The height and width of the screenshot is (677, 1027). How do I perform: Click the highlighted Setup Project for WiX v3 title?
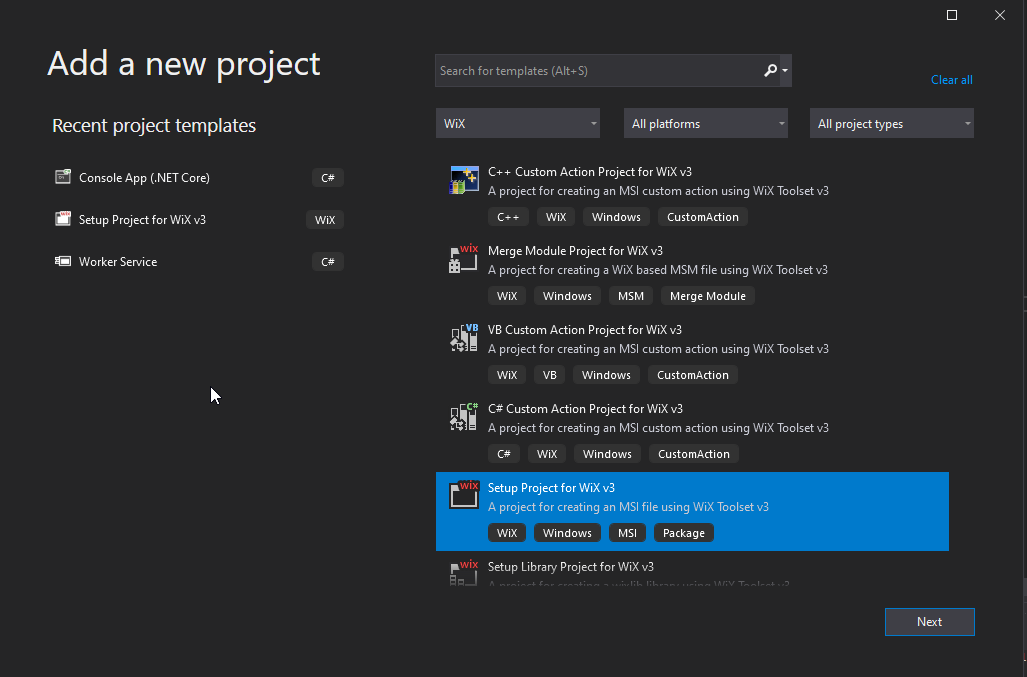(551, 488)
